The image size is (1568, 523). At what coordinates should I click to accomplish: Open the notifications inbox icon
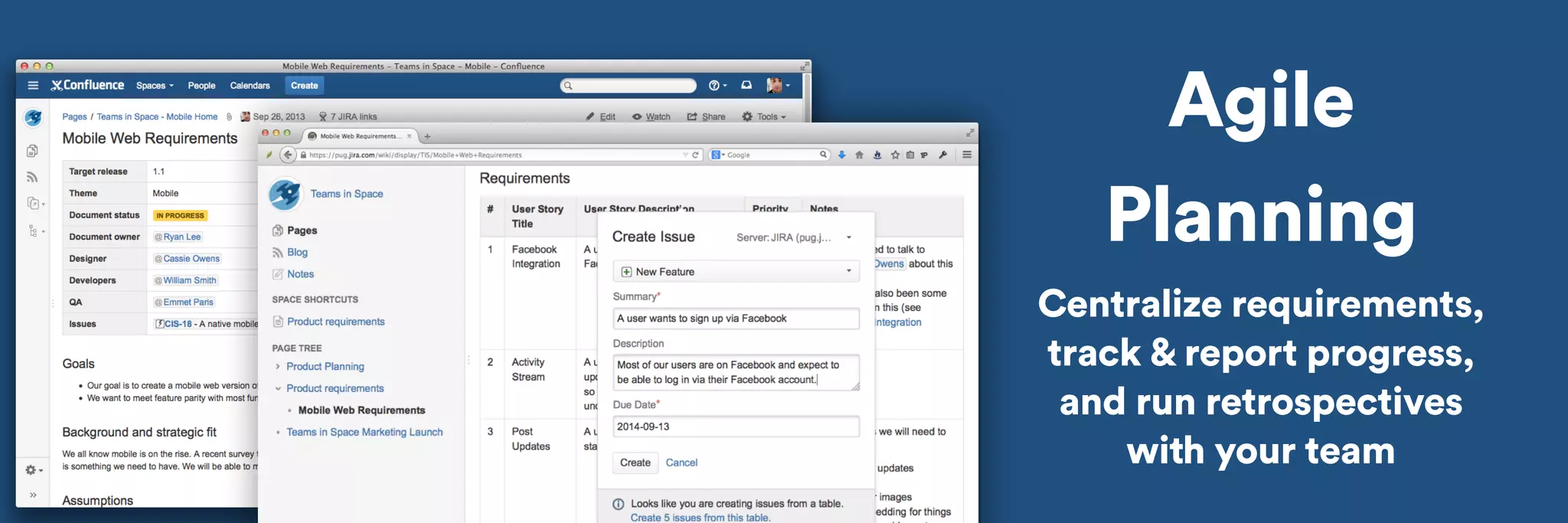point(746,85)
